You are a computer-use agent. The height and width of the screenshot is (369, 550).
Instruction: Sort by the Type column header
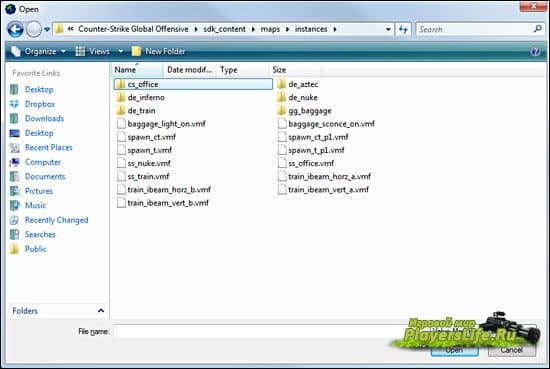[242, 70]
